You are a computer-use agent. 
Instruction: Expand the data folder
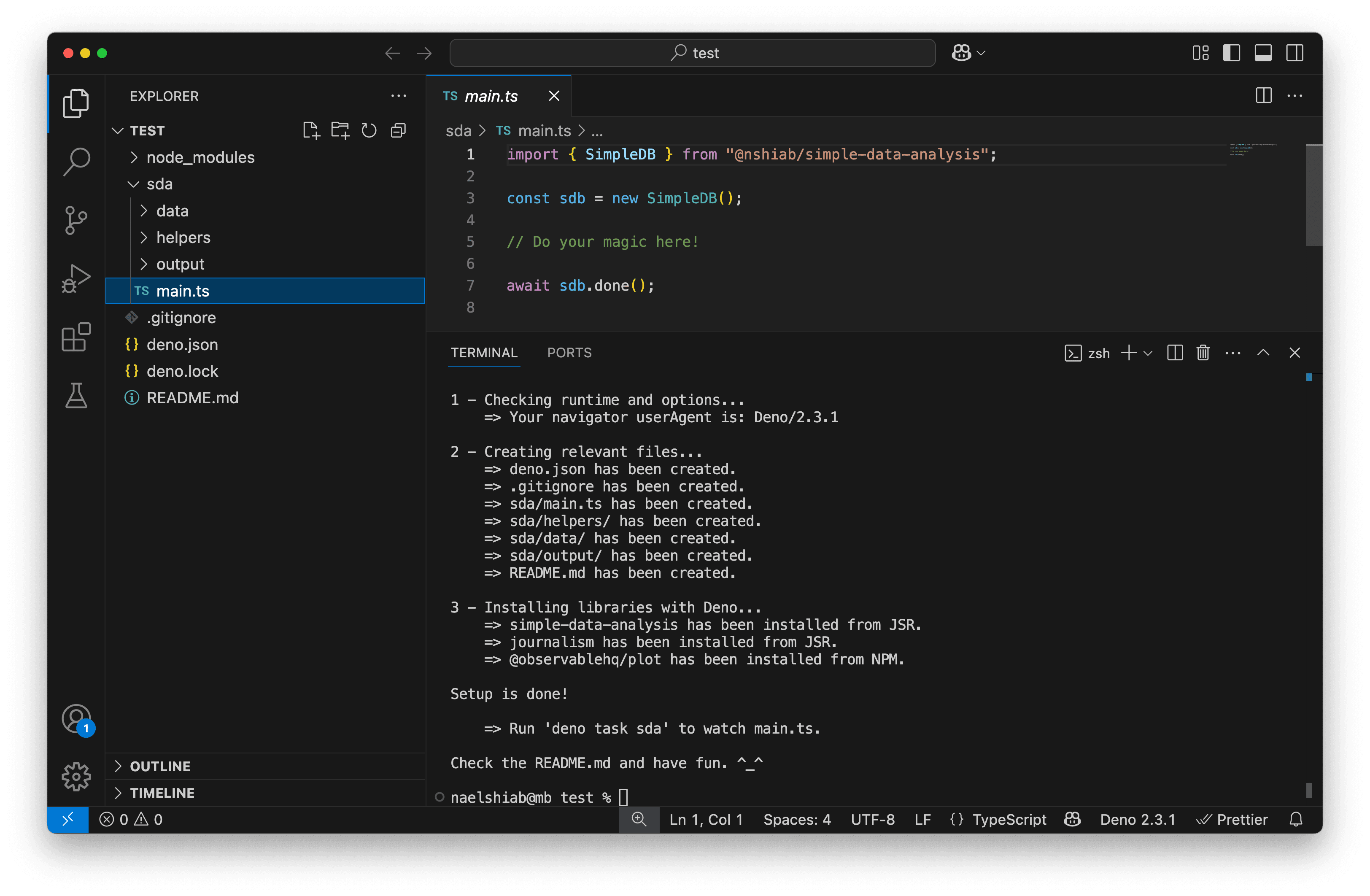tap(265, 211)
